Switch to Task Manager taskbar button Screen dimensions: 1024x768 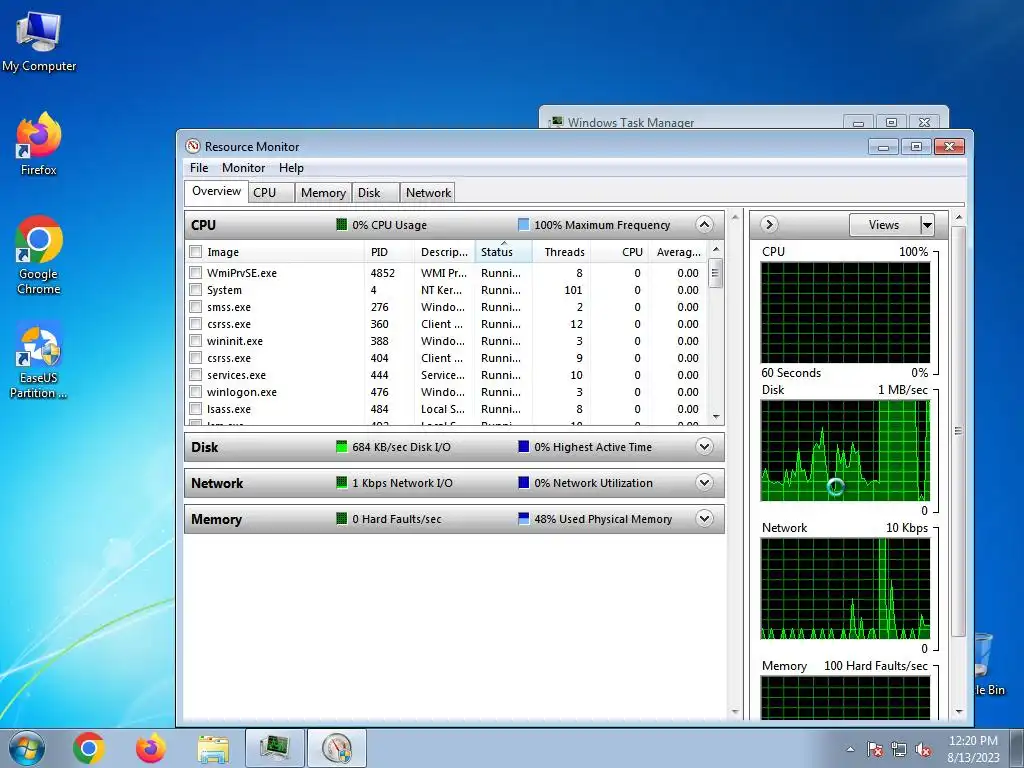[275, 748]
